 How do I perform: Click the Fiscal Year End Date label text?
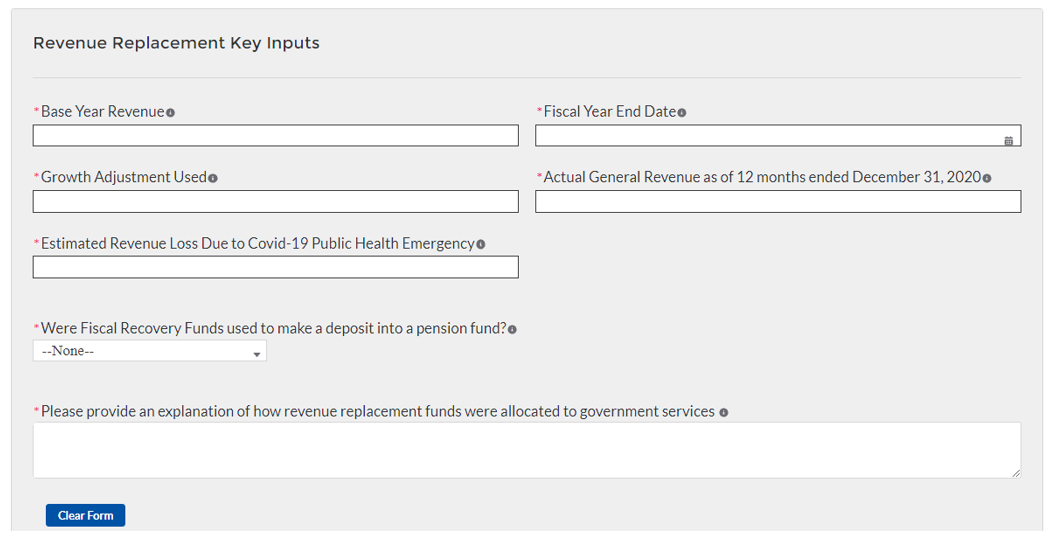coord(609,112)
